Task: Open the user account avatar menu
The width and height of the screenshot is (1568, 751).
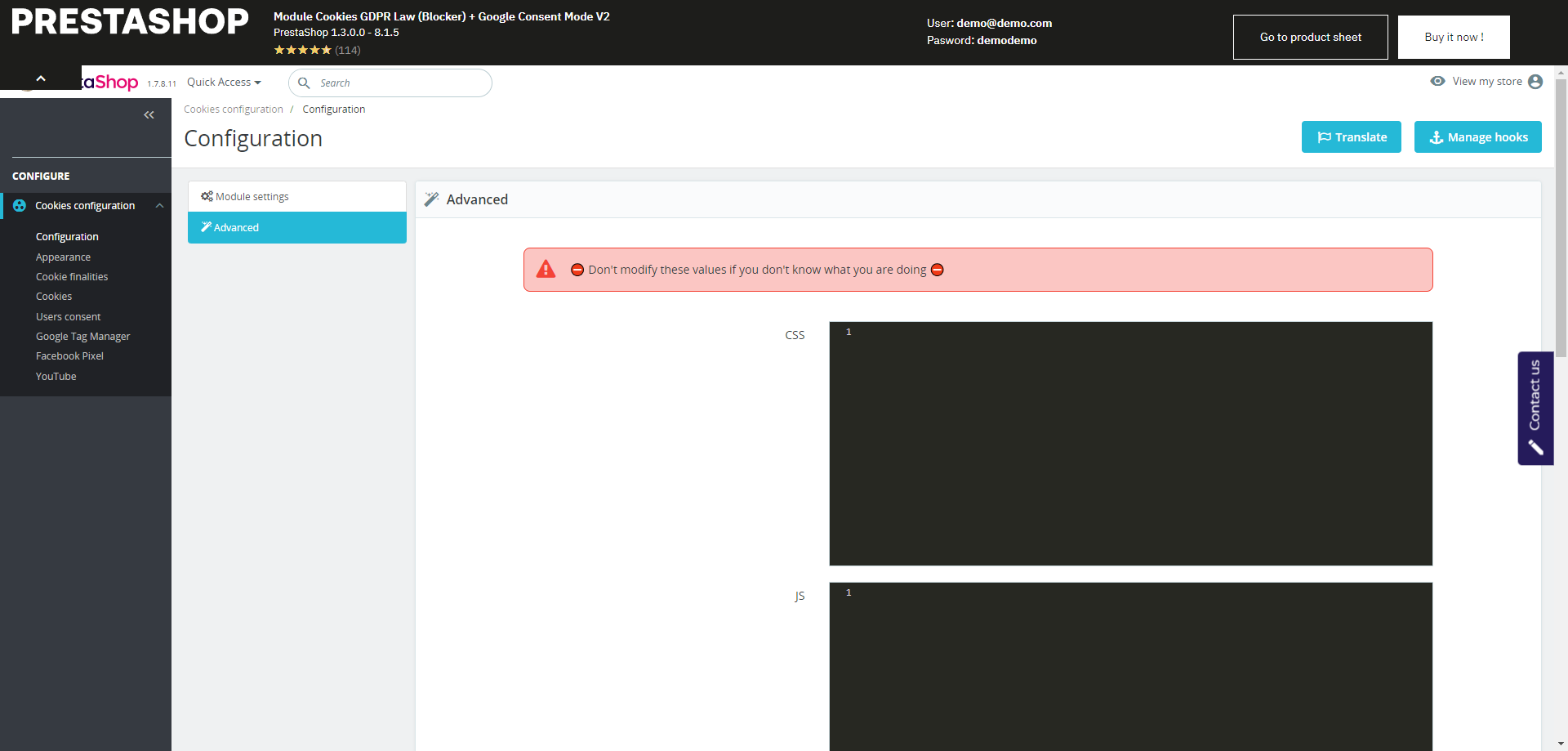Action: click(1535, 82)
